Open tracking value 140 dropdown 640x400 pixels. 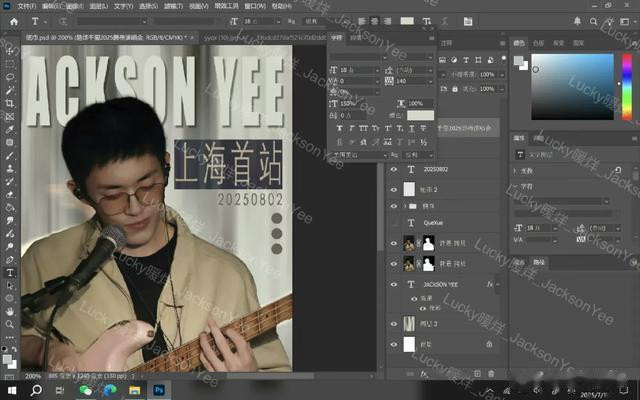pyautogui.click(x=430, y=81)
